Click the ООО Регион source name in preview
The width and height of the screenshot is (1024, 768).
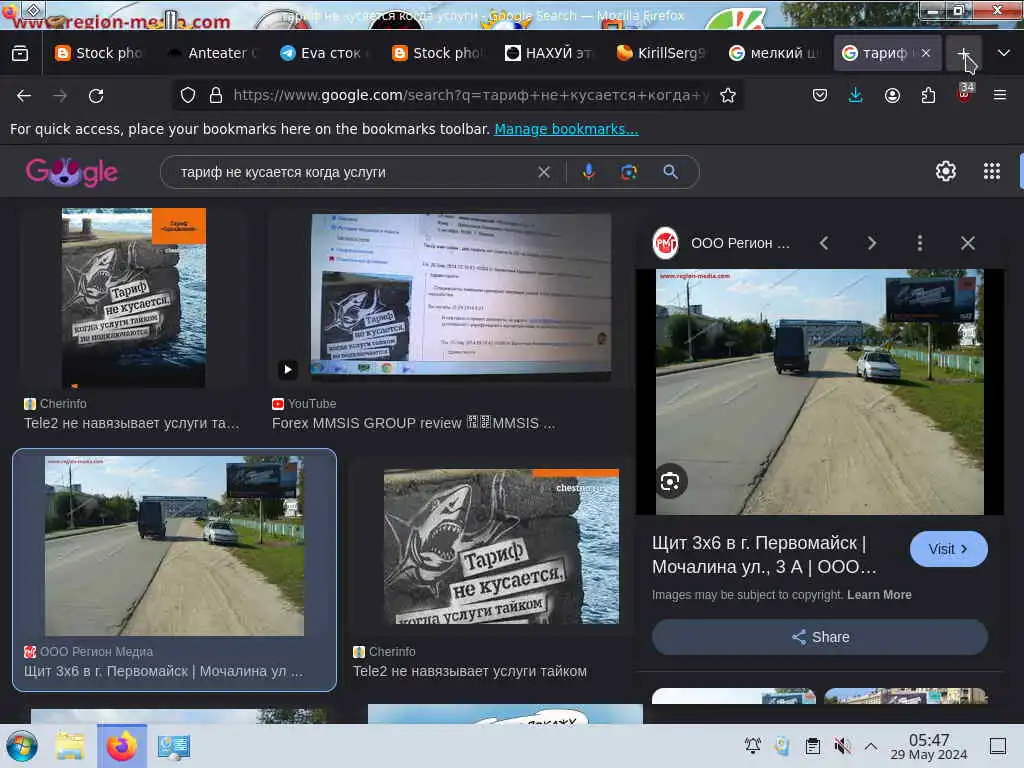[x=741, y=244]
